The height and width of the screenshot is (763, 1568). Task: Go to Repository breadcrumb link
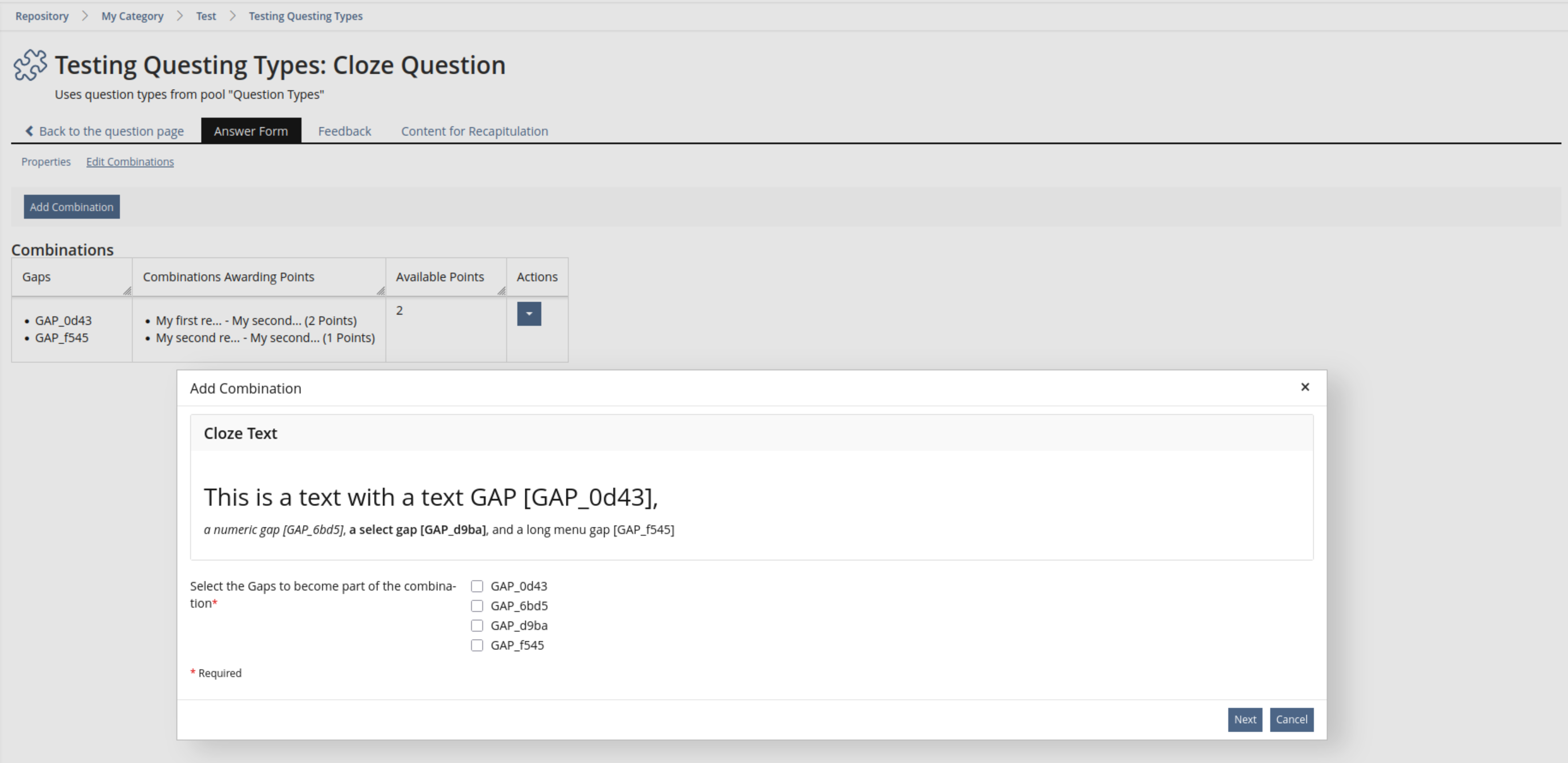coord(42,17)
